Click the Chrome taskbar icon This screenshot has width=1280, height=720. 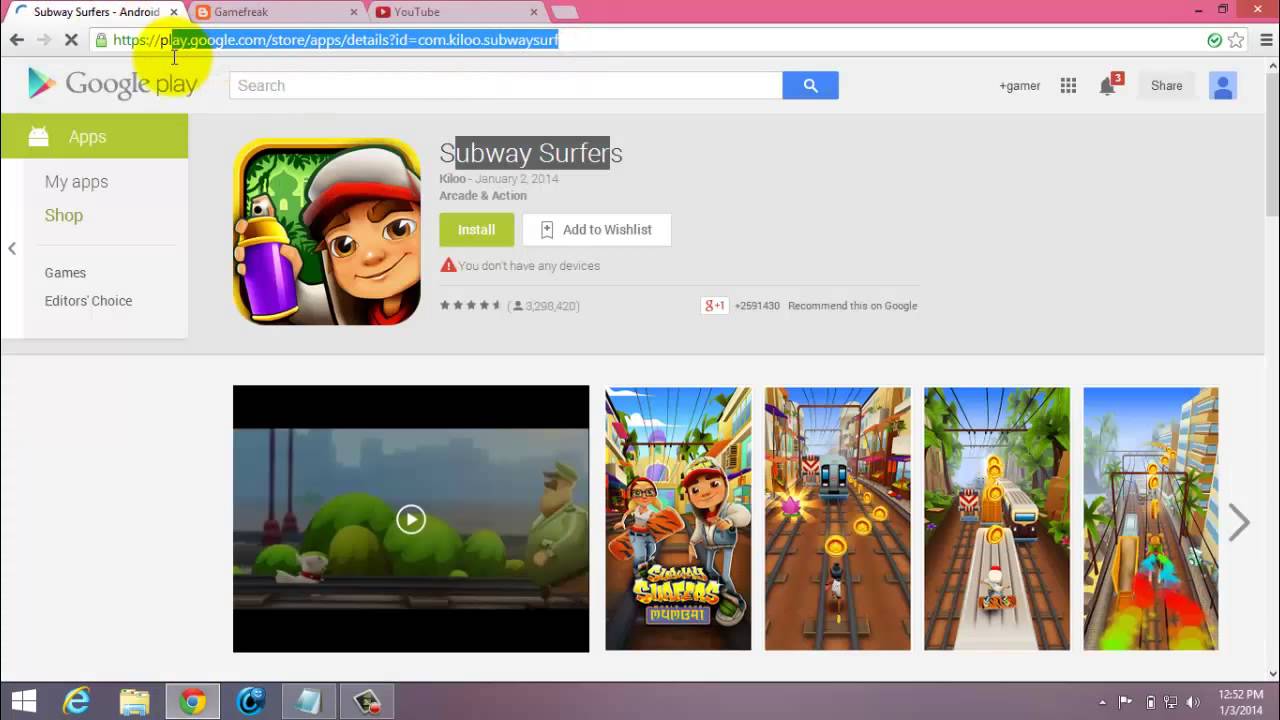tap(192, 702)
